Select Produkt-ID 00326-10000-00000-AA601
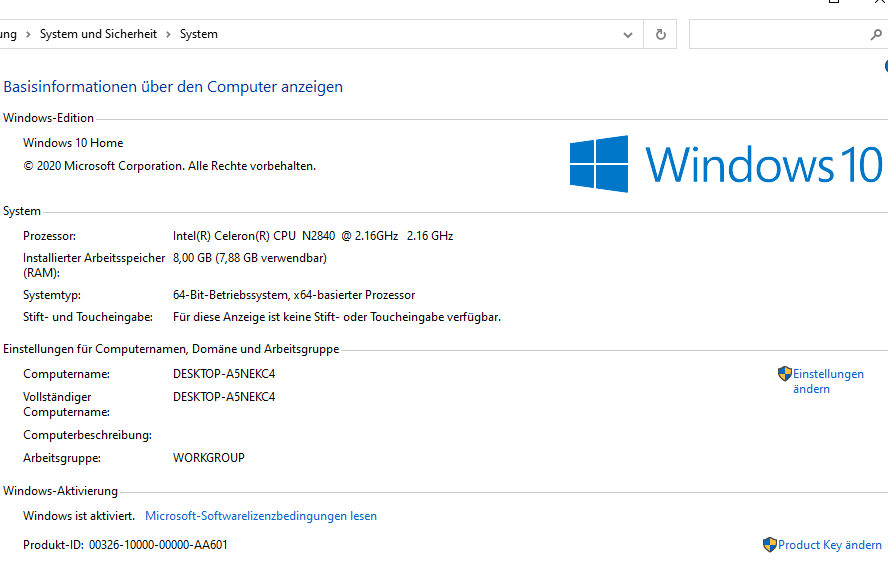The image size is (888, 573). [x=125, y=545]
